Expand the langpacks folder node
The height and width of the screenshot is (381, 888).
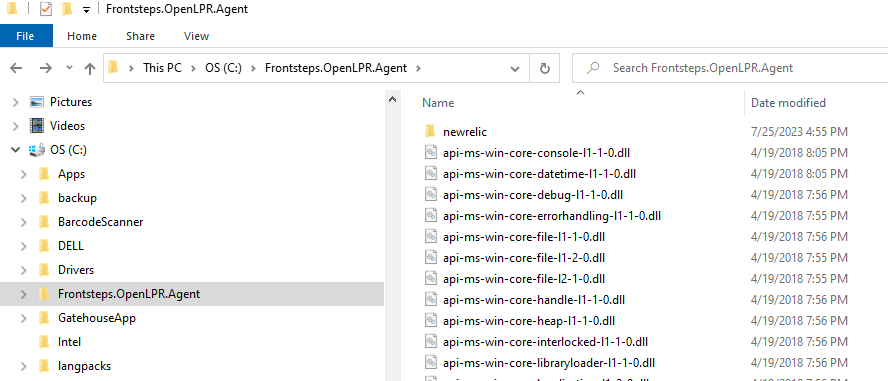click(x=24, y=366)
